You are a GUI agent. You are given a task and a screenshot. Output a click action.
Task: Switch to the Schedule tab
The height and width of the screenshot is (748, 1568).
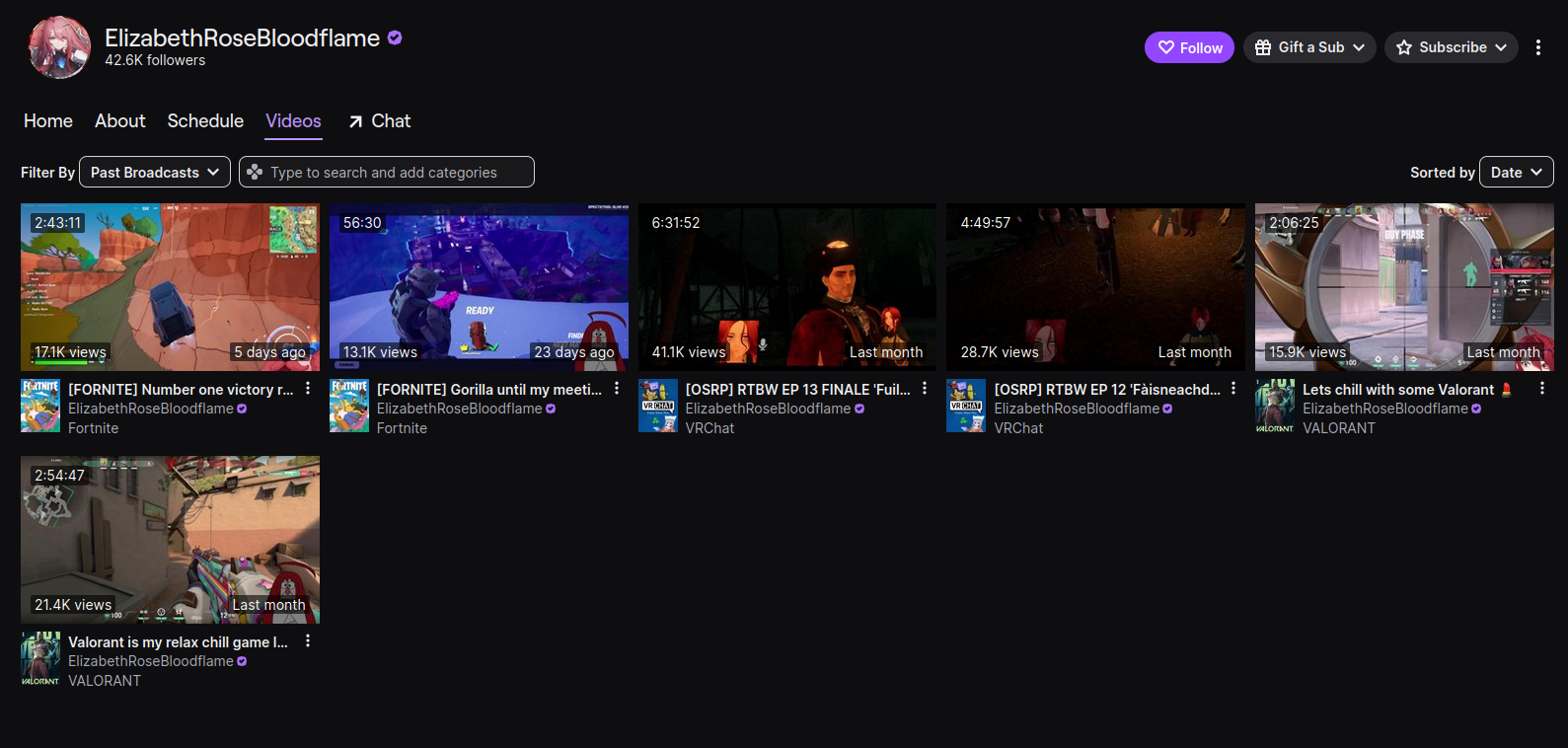[x=205, y=120]
